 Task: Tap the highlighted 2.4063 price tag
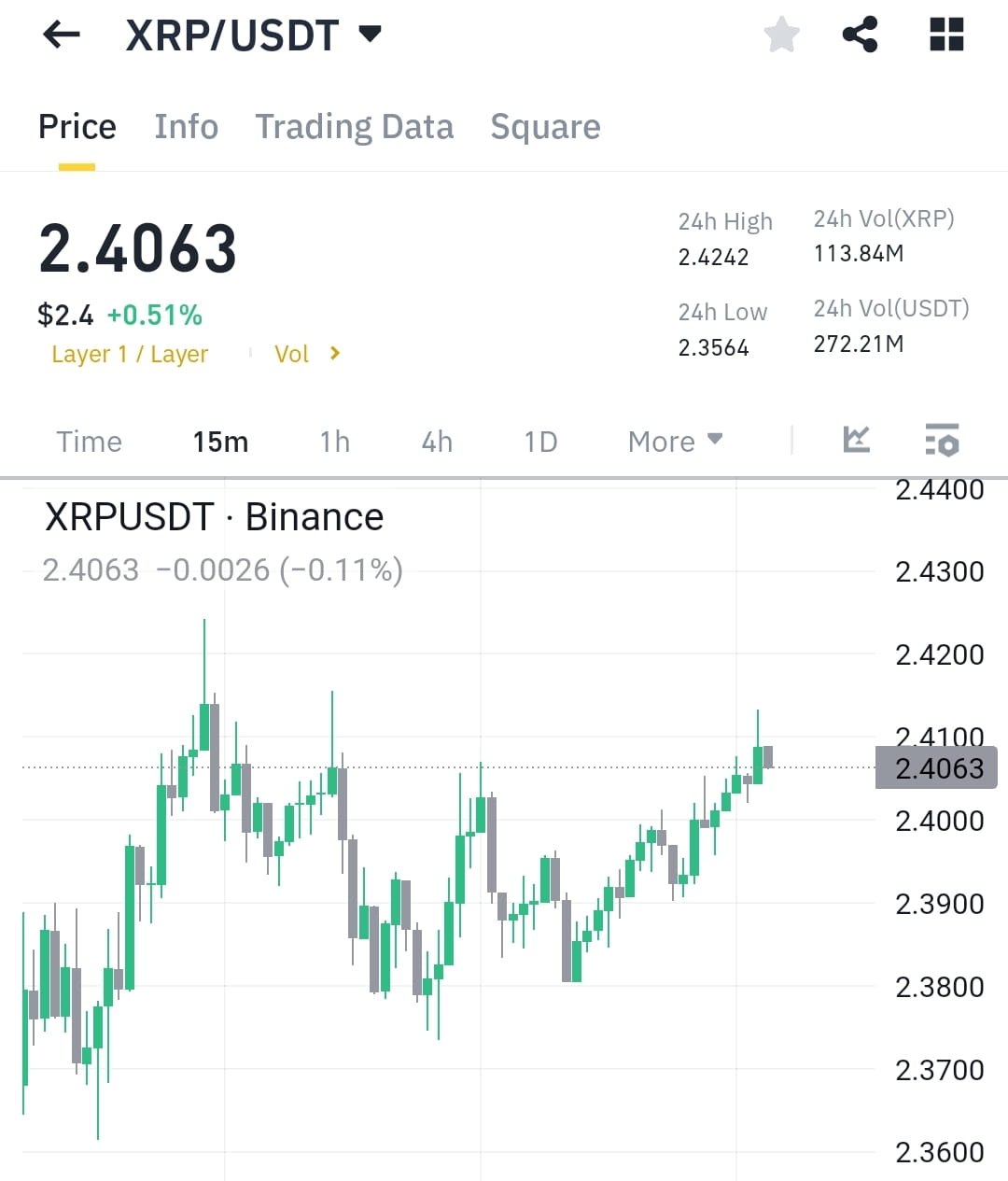pyautogui.click(x=936, y=767)
